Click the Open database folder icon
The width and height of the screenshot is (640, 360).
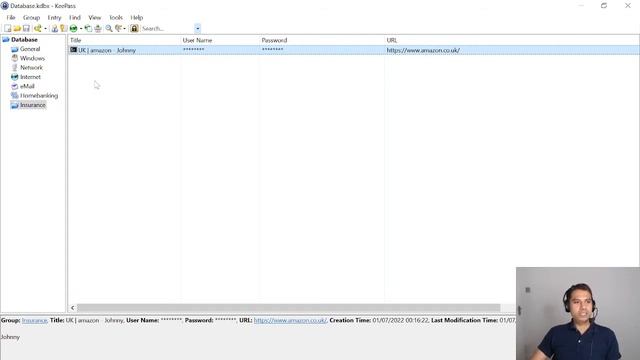[17, 28]
